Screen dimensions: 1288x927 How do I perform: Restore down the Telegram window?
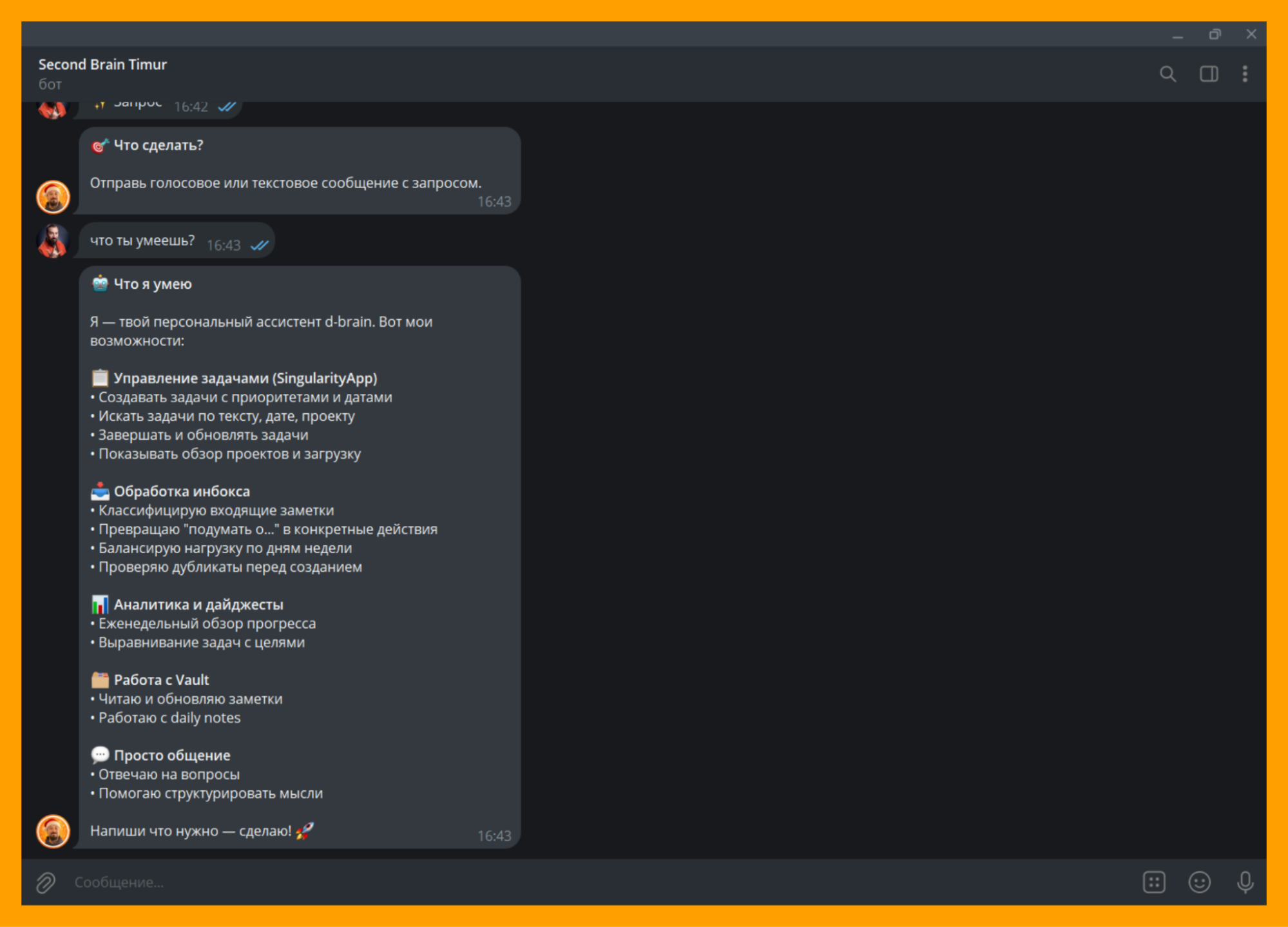click(x=1214, y=34)
